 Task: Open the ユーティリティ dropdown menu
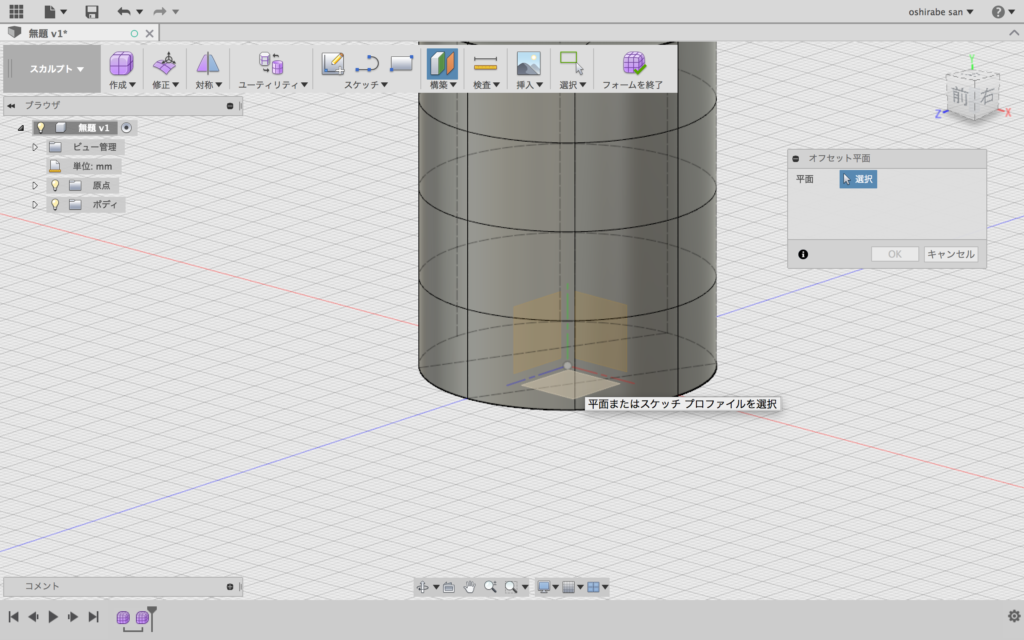[x=272, y=85]
